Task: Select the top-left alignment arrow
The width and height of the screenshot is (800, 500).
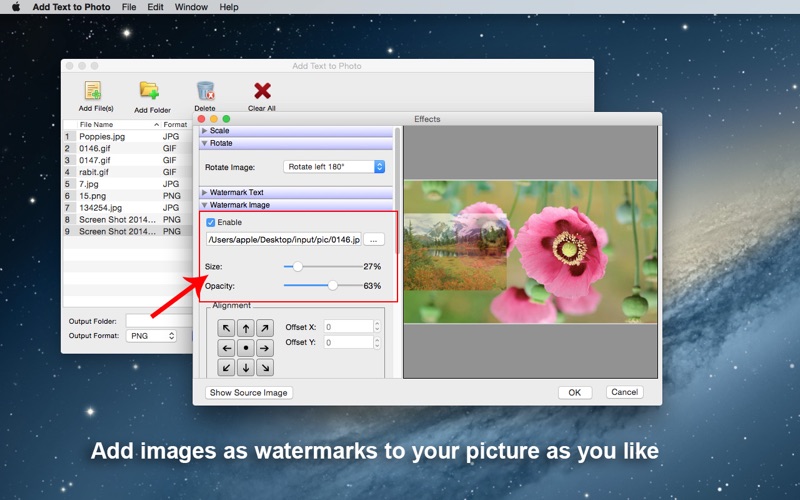Action: coord(226,329)
